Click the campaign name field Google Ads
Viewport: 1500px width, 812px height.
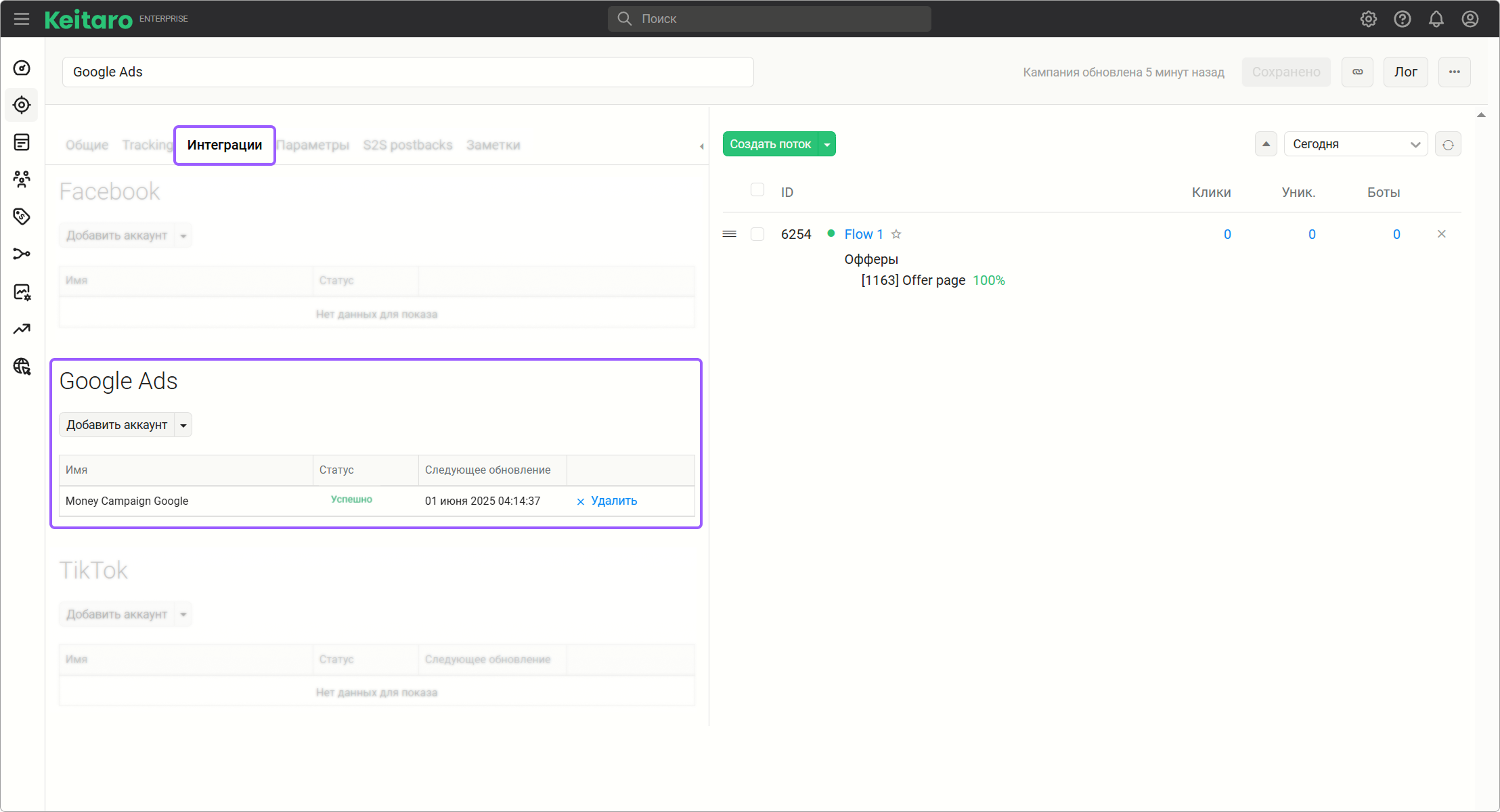click(x=408, y=72)
